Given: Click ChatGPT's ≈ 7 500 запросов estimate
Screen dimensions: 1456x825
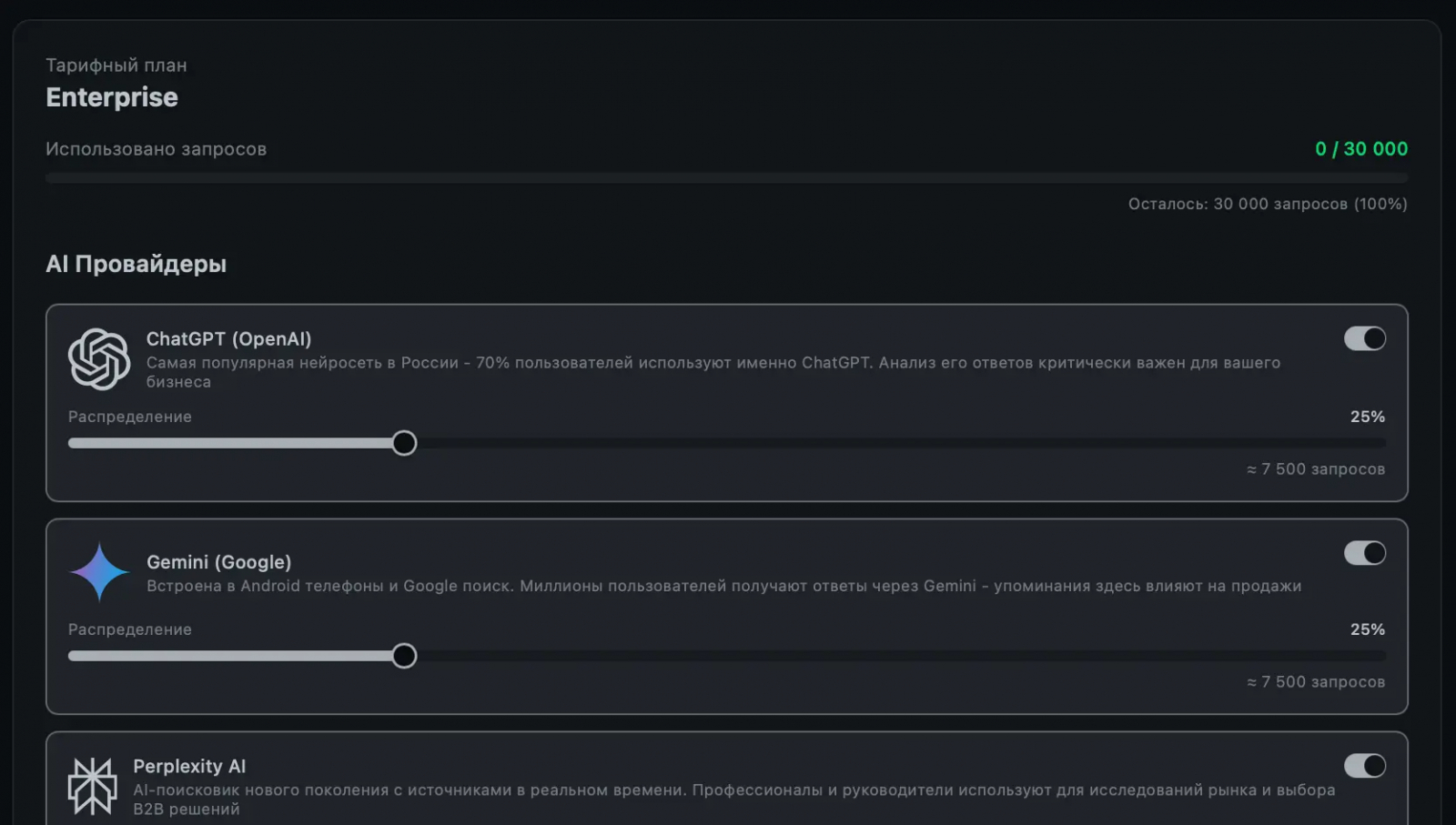Looking at the screenshot, I should 1315,469.
